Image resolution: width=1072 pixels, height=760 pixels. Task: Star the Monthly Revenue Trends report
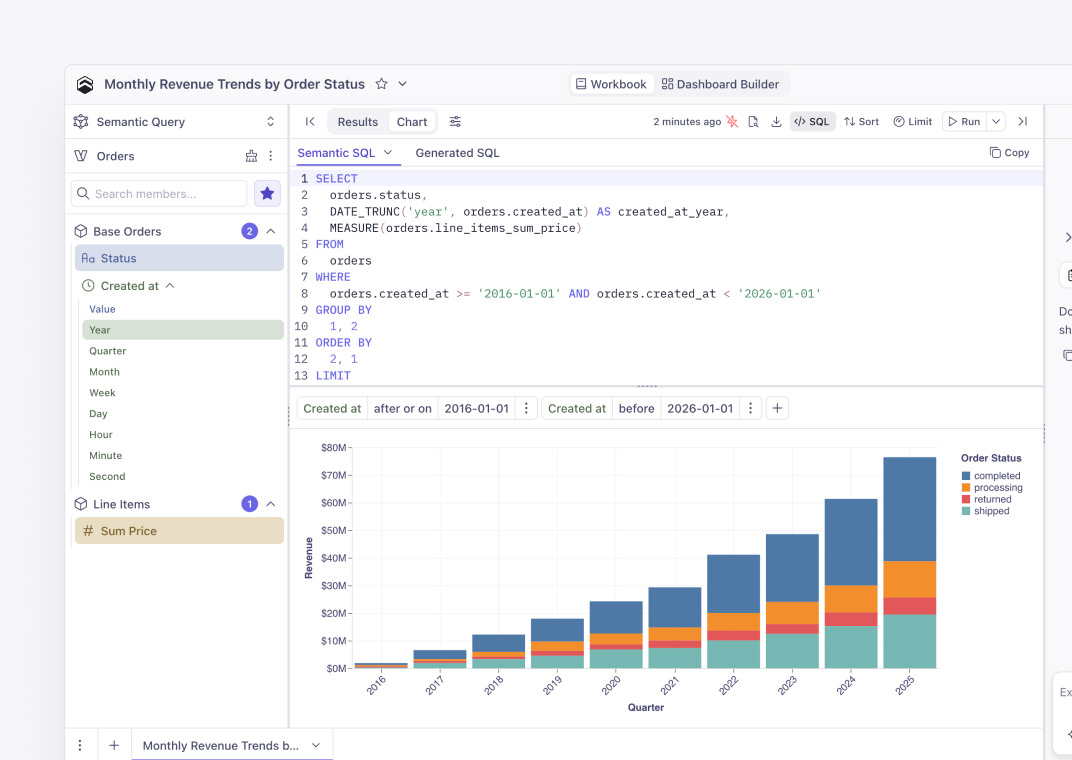point(381,84)
